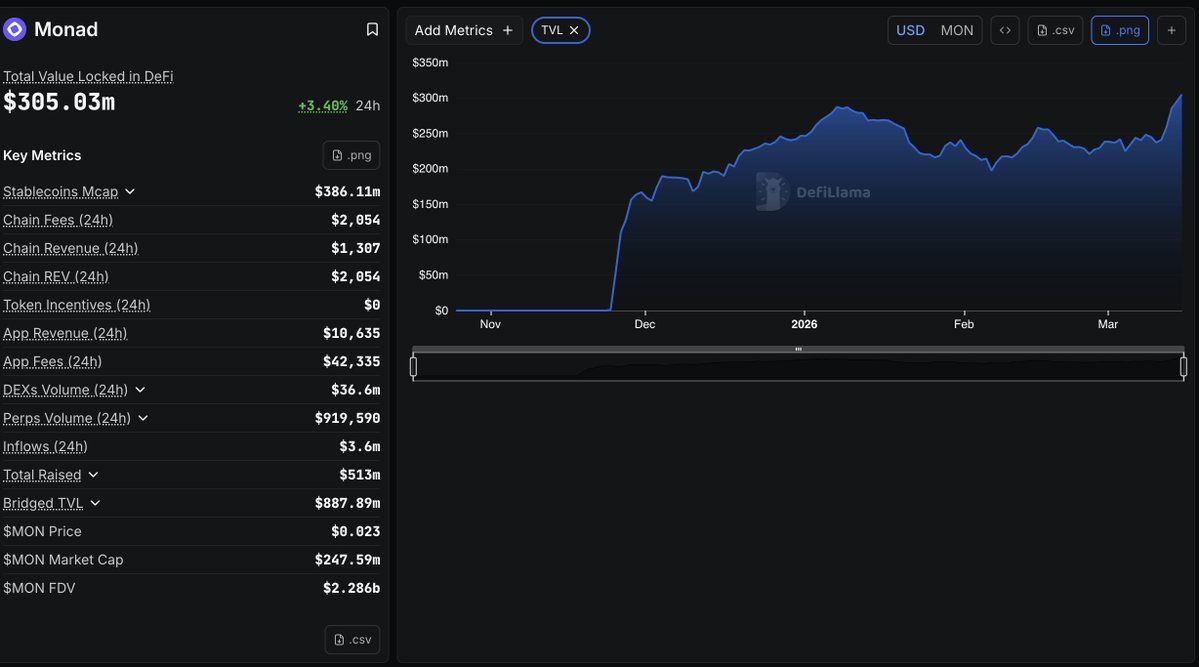Image resolution: width=1199 pixels, height=667 pixels.
Task: Click the $919,590 perps volume value
Action: point(347,418)
